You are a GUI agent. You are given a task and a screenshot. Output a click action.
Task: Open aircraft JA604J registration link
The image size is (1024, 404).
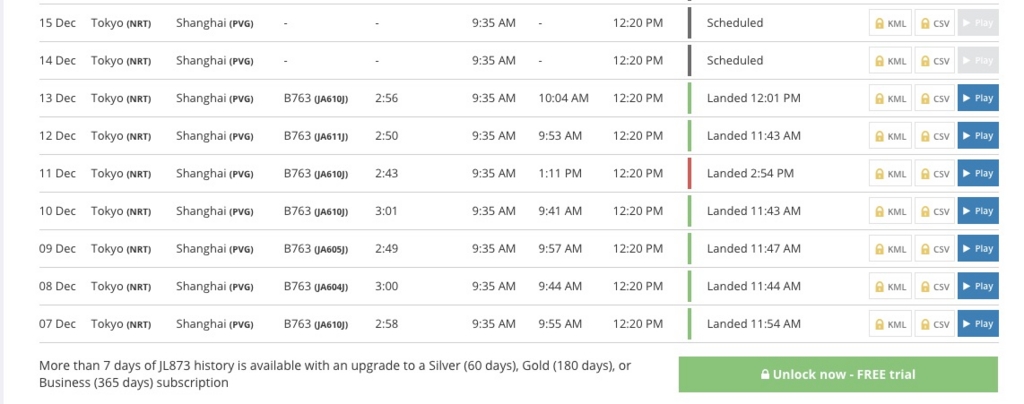331,286
